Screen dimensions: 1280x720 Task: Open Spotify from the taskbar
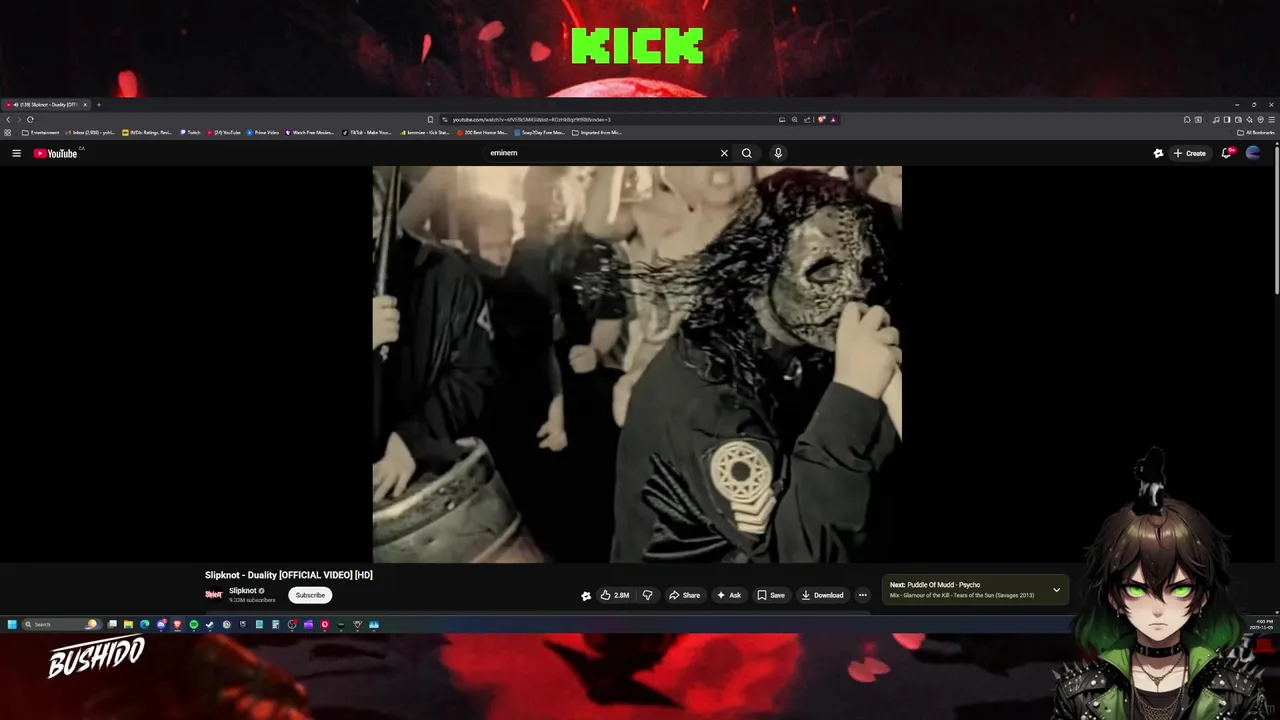tap(194, 624)
